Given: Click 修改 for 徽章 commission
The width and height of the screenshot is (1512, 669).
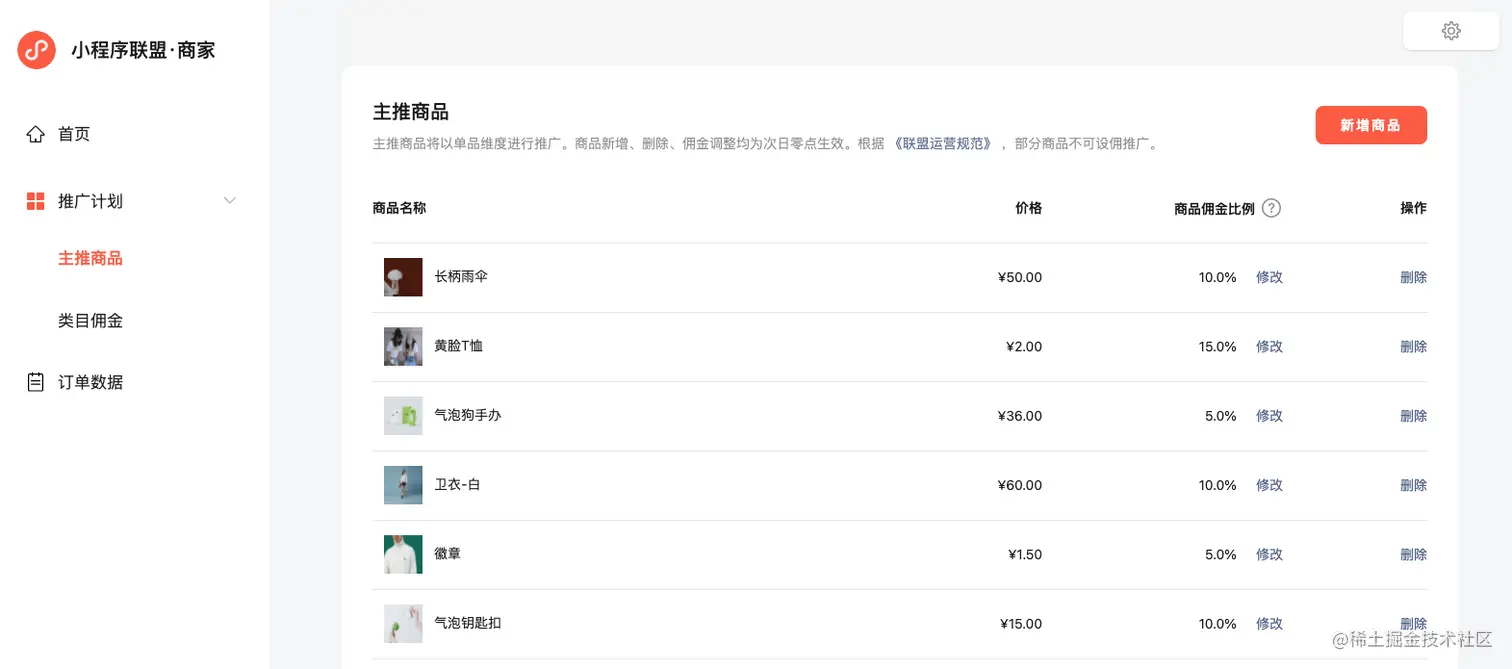Looking at the screenshot, I should click(x=1269, y=553).
